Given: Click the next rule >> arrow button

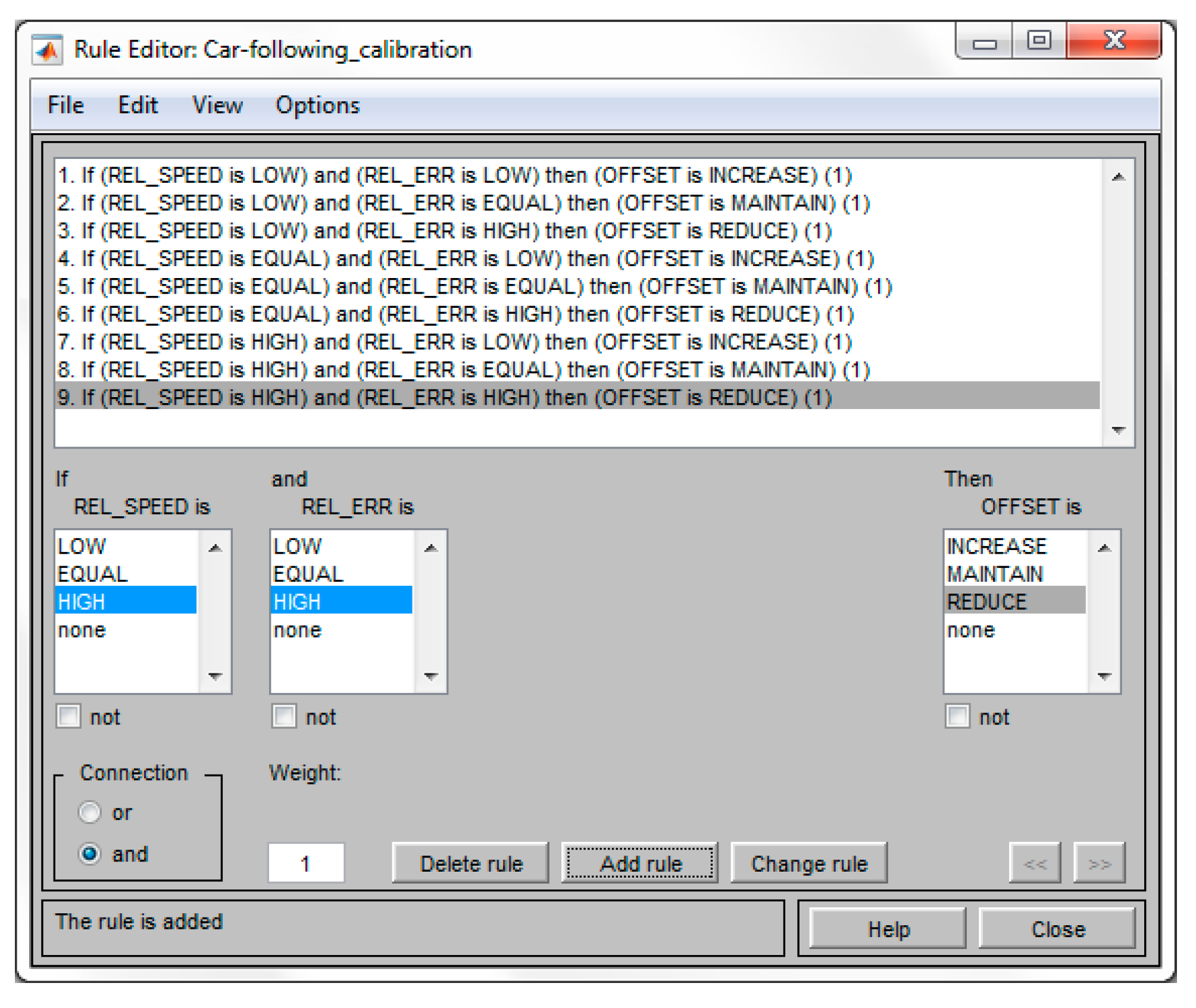Looking at the screenshot, I should [x=1099, y=863].
